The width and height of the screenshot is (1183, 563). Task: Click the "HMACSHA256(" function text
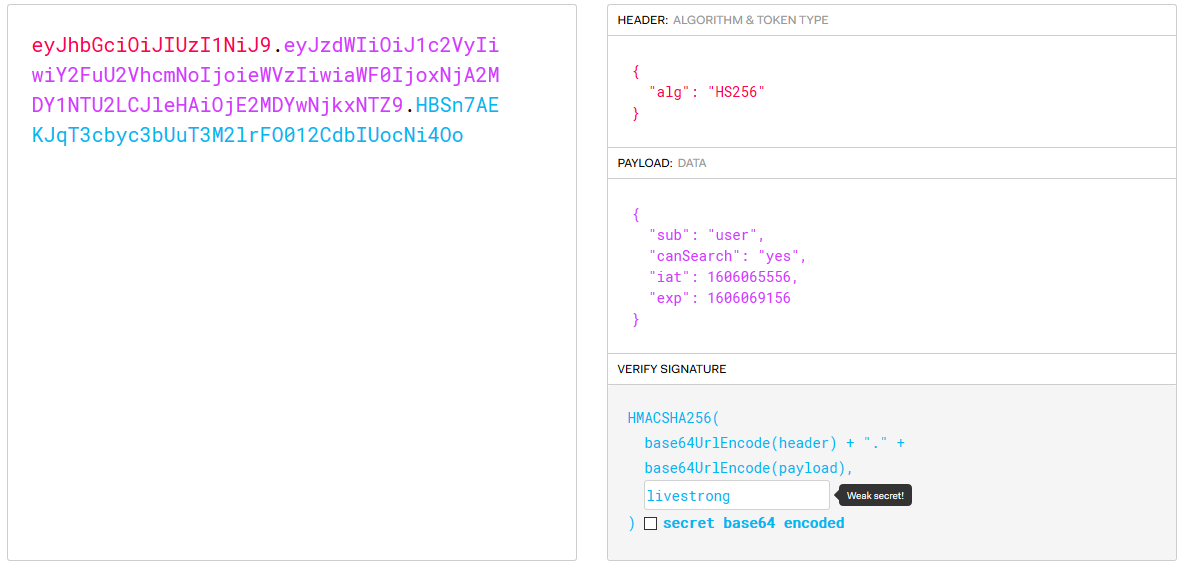(x=673, y=418)
